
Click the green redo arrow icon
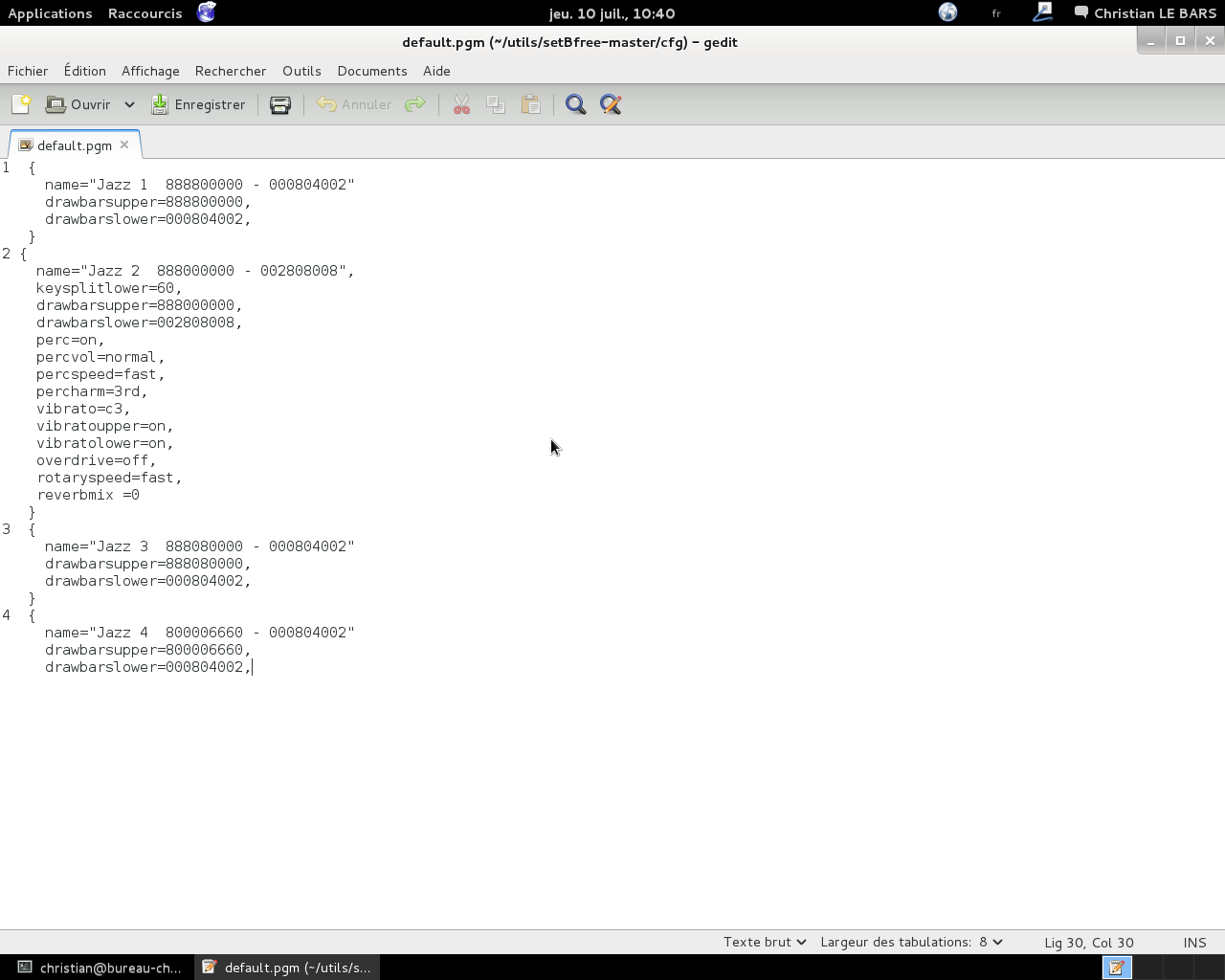[414, 104]
